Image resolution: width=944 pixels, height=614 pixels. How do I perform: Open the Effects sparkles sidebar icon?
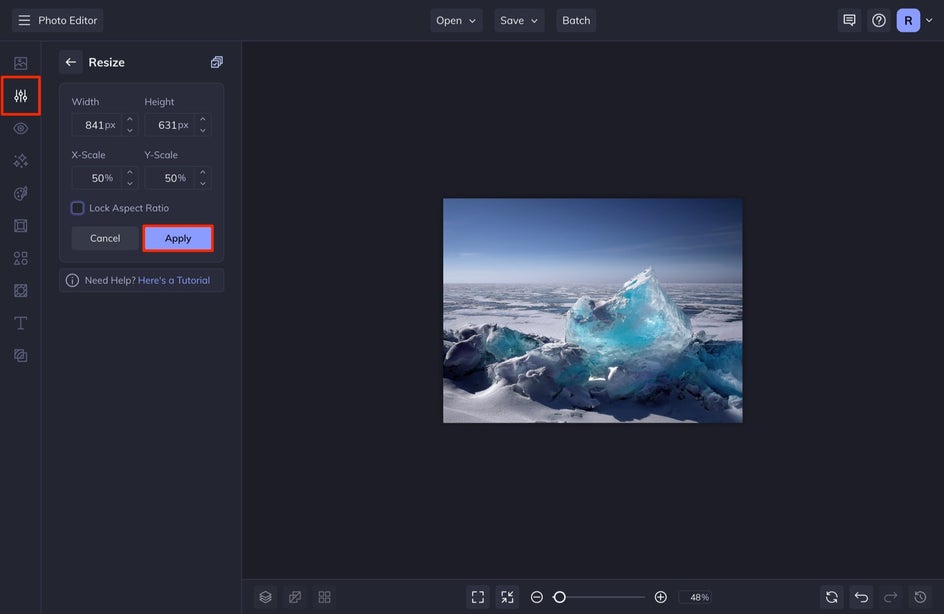click(20, 161)
